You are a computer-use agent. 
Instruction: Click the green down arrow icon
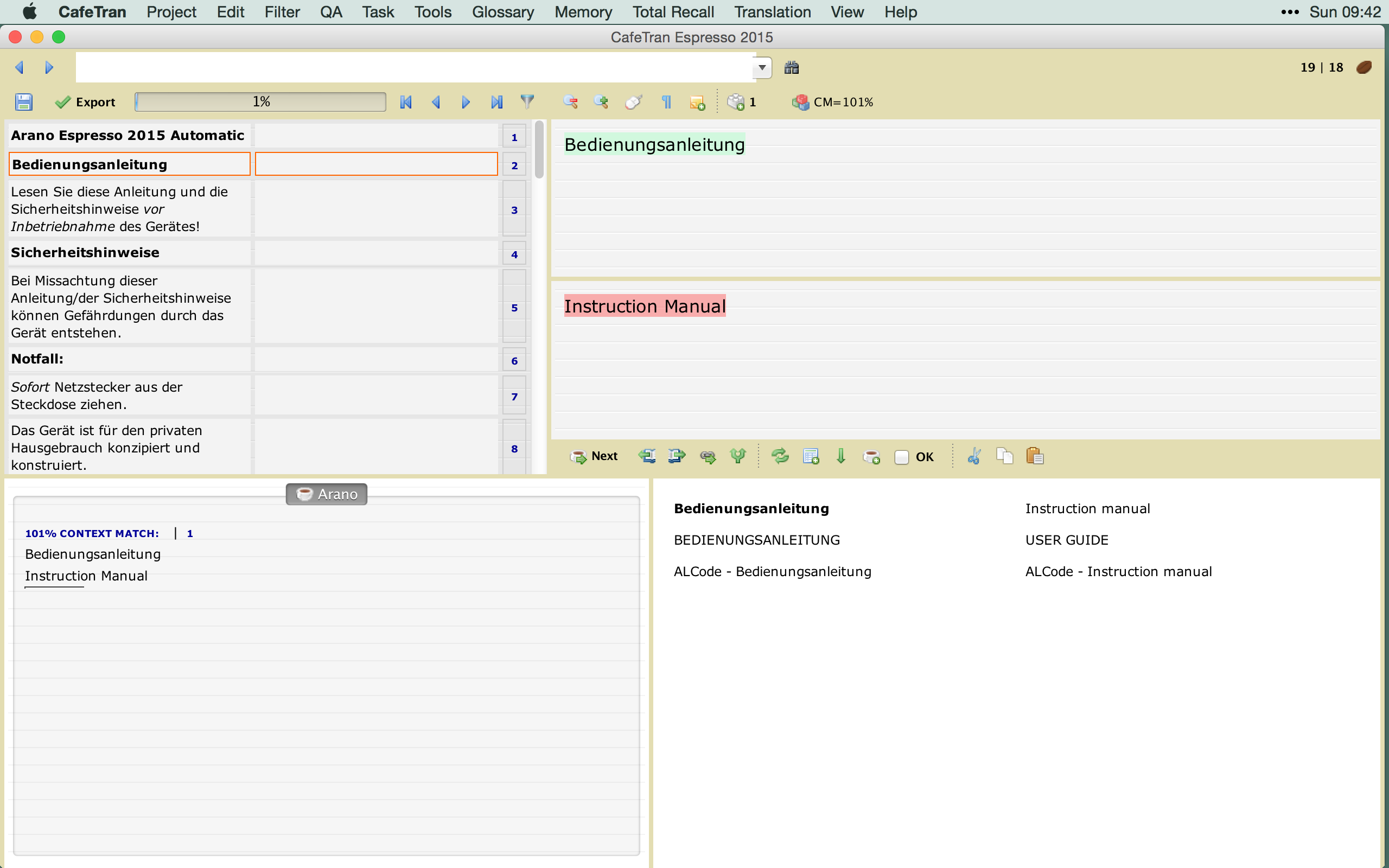tap(841, 456)
